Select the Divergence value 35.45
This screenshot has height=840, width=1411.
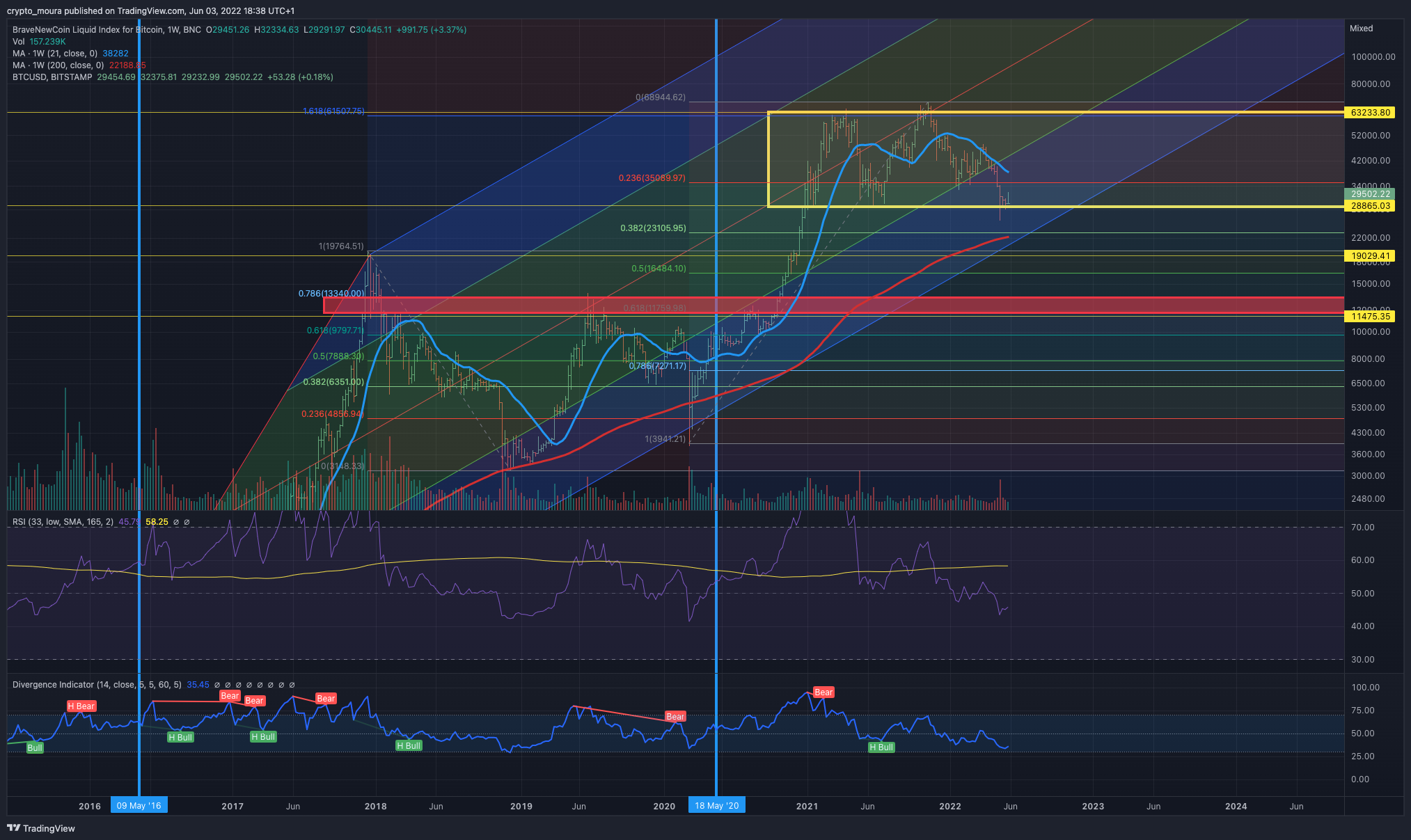coord(198,685)
